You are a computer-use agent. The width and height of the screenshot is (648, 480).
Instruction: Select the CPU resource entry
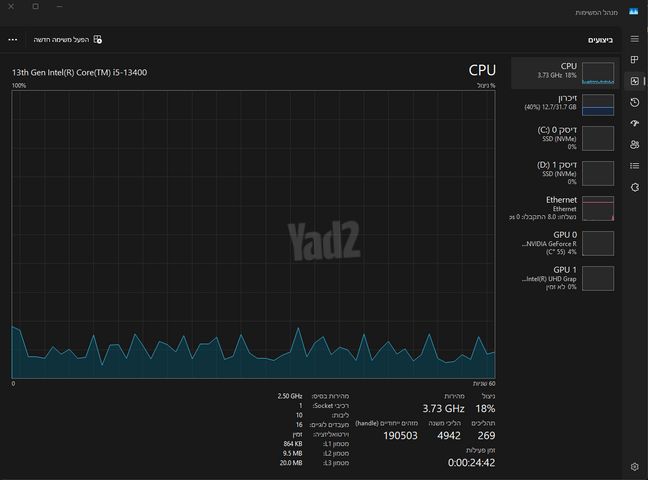click(x=565, y=73)
